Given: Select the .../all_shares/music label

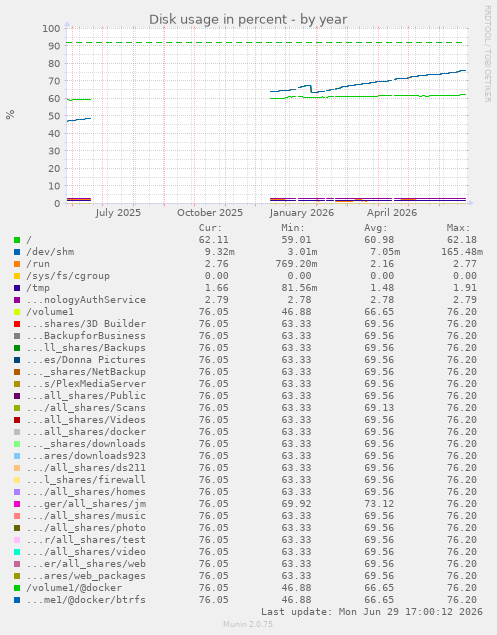Looking at the screenshot, I should pyautogui.click(x=86, y=516).
